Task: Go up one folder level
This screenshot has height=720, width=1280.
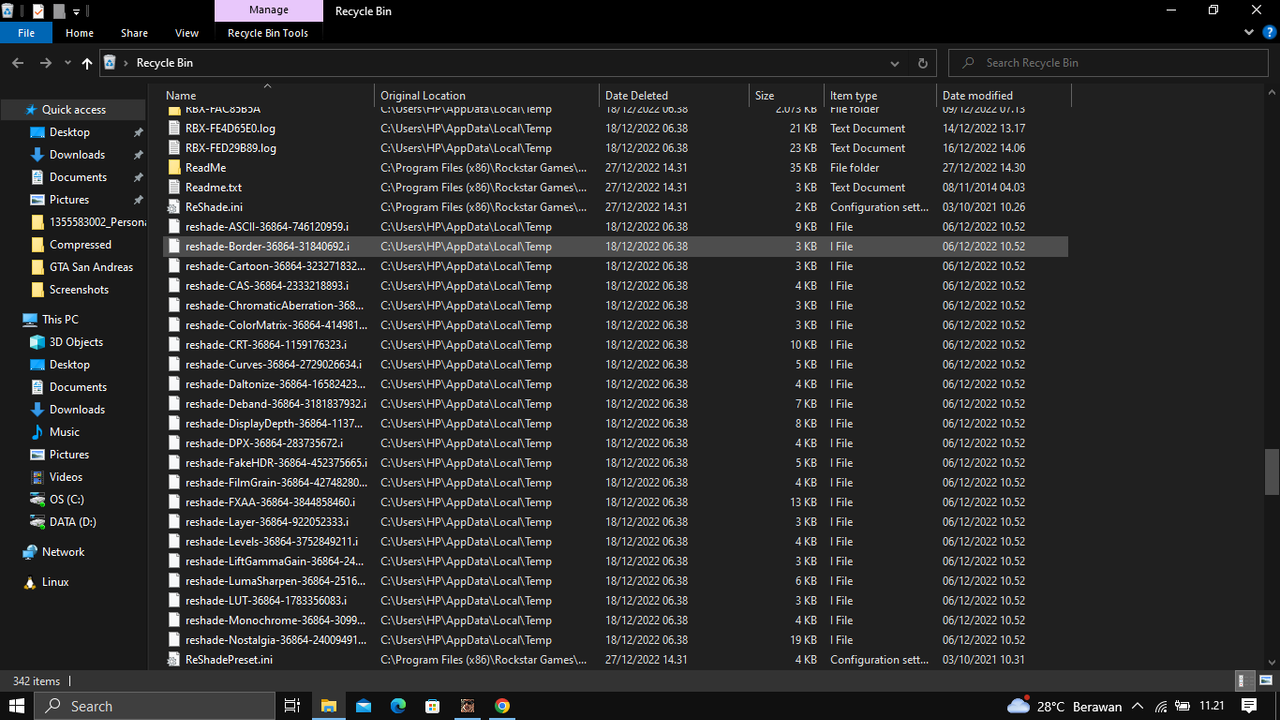Action: click(x=87, y=63)
